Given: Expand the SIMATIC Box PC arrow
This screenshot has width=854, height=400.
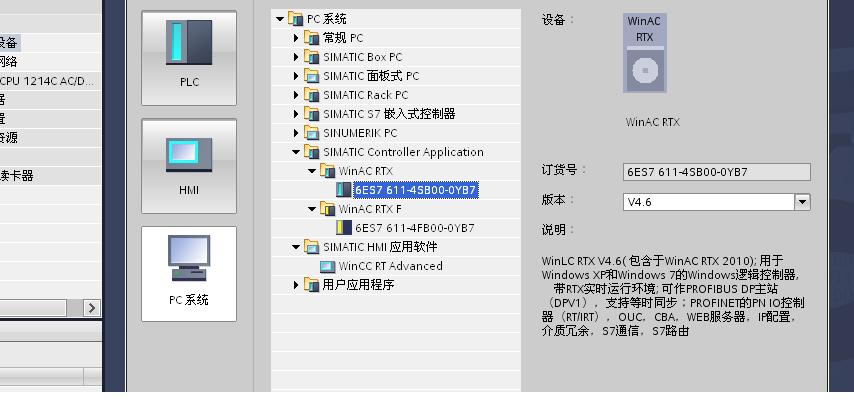Looking at the screenshot, I should point(296,57).
